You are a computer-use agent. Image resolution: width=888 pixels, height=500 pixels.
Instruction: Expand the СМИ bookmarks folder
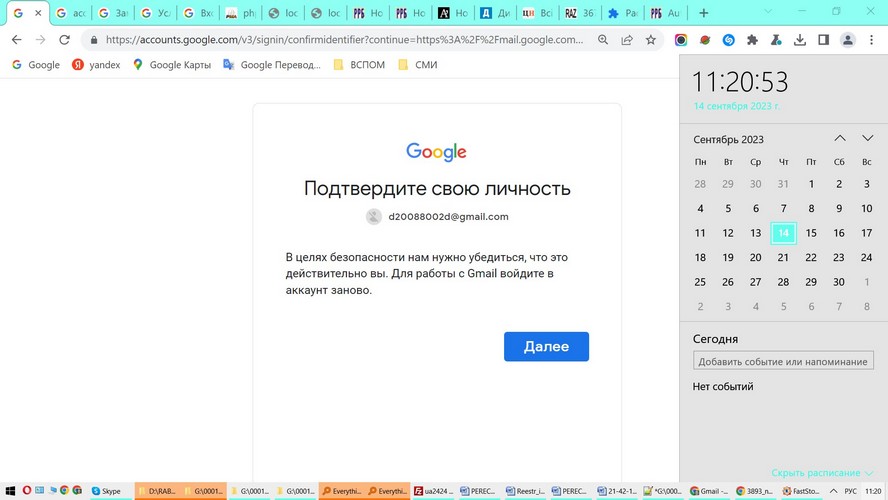[418, 65]
